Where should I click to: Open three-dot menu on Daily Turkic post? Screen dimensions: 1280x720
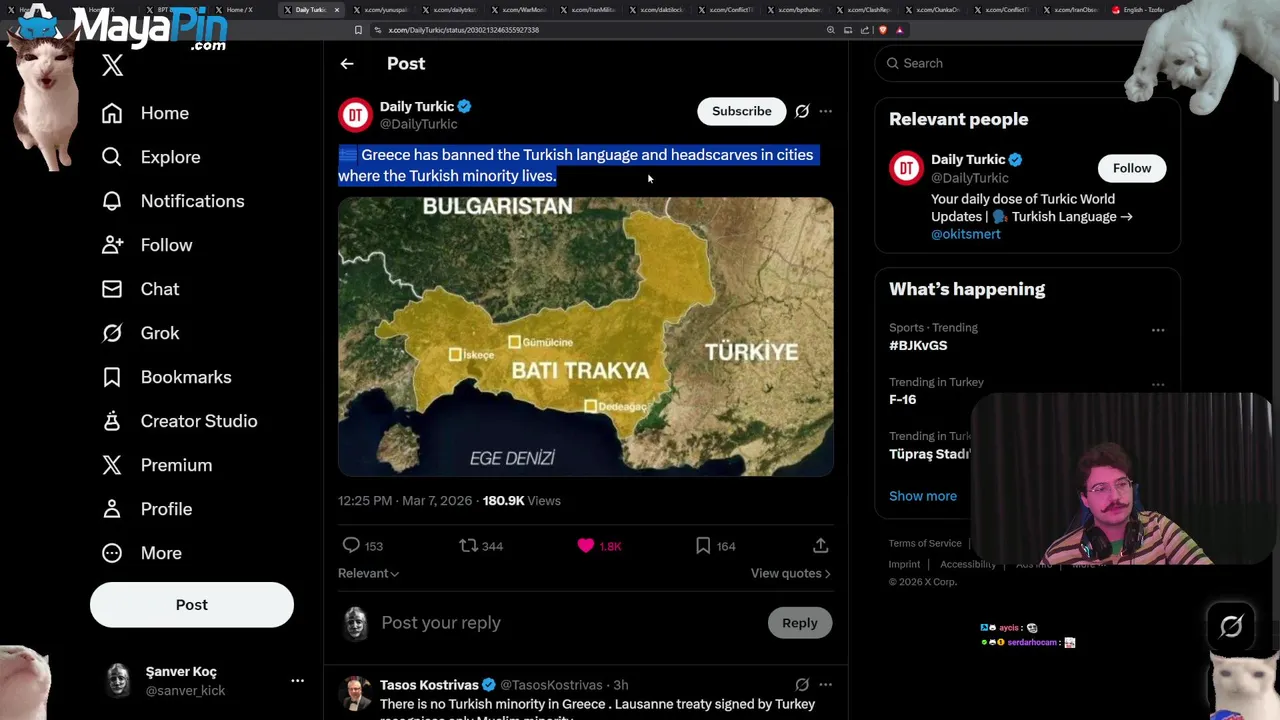coord(825,111)
